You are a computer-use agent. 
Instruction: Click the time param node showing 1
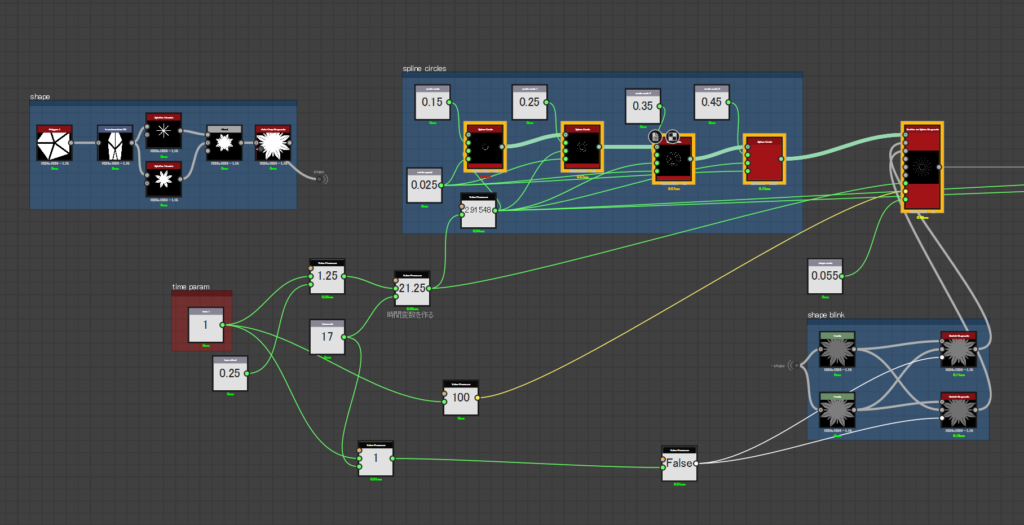pyautogui.click(x=205, y=326)
